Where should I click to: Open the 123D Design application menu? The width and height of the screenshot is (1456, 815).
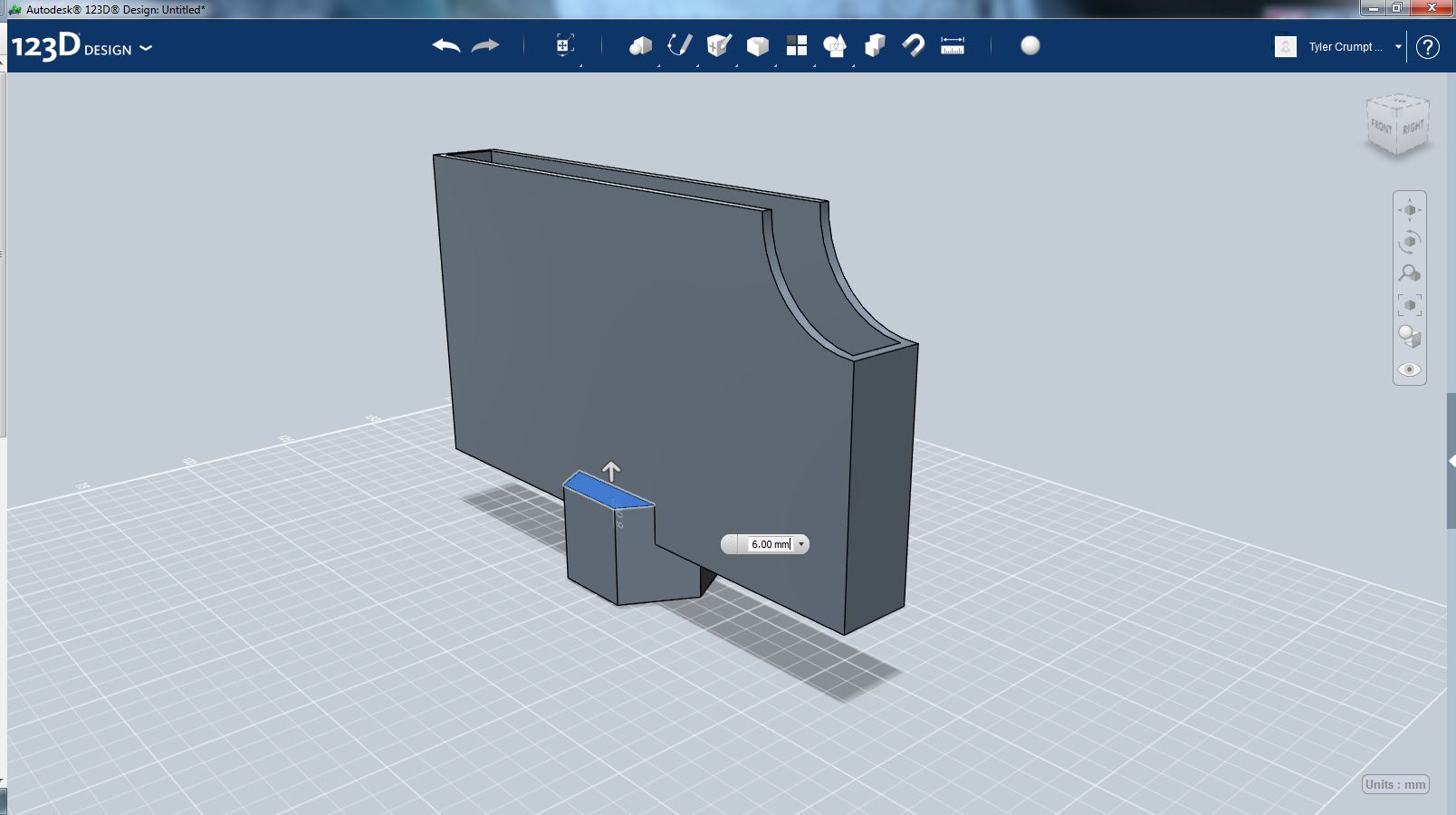coord(81,46)
